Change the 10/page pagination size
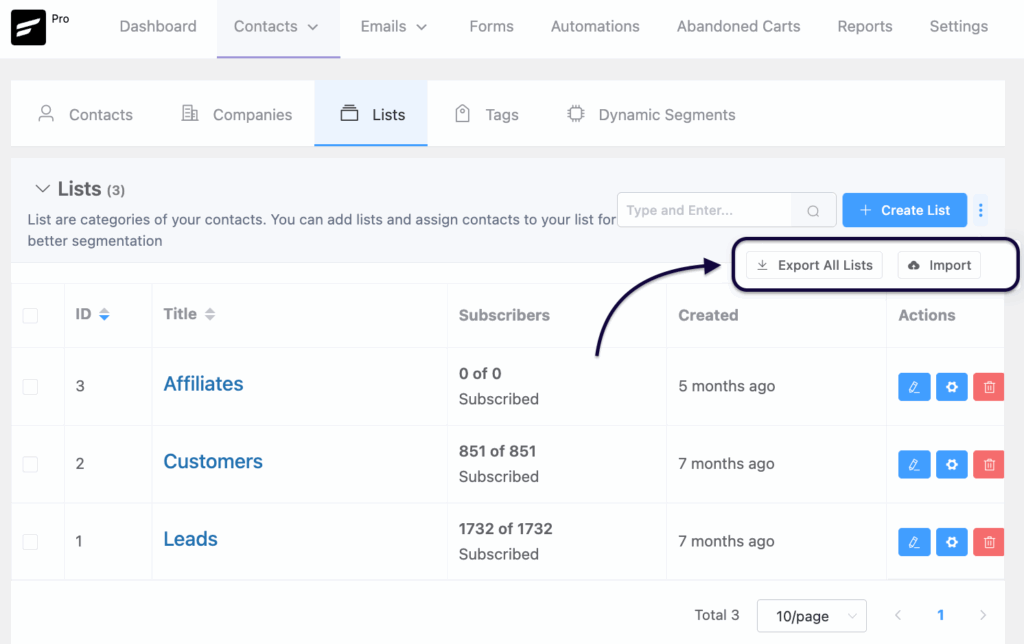1024x644 pixels. coord(811,615)
